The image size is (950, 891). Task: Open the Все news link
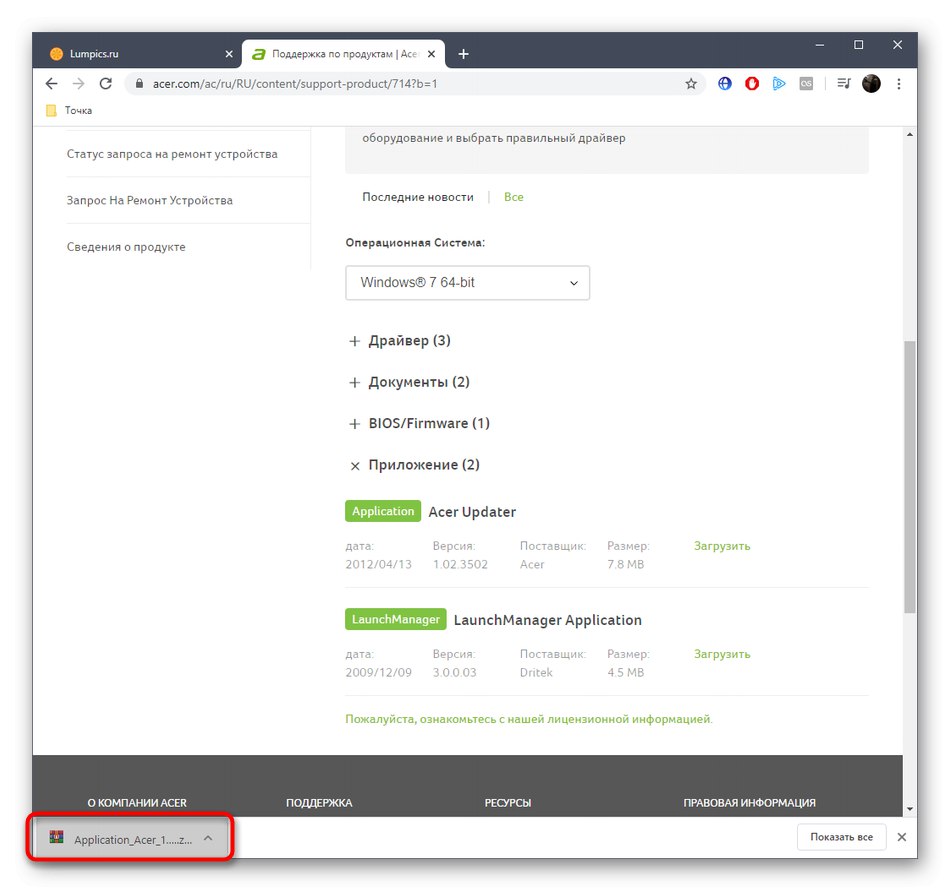[514, 197]
